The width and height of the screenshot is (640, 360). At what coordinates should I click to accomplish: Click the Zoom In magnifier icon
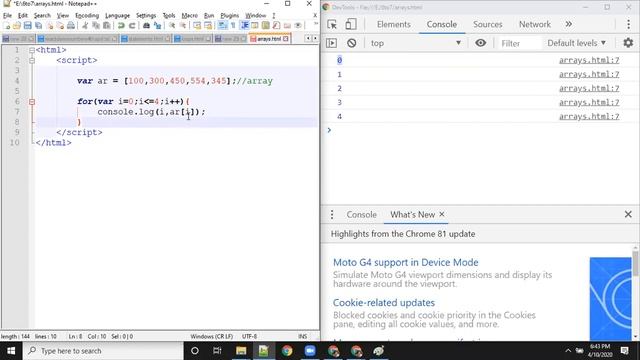(172, 26)
